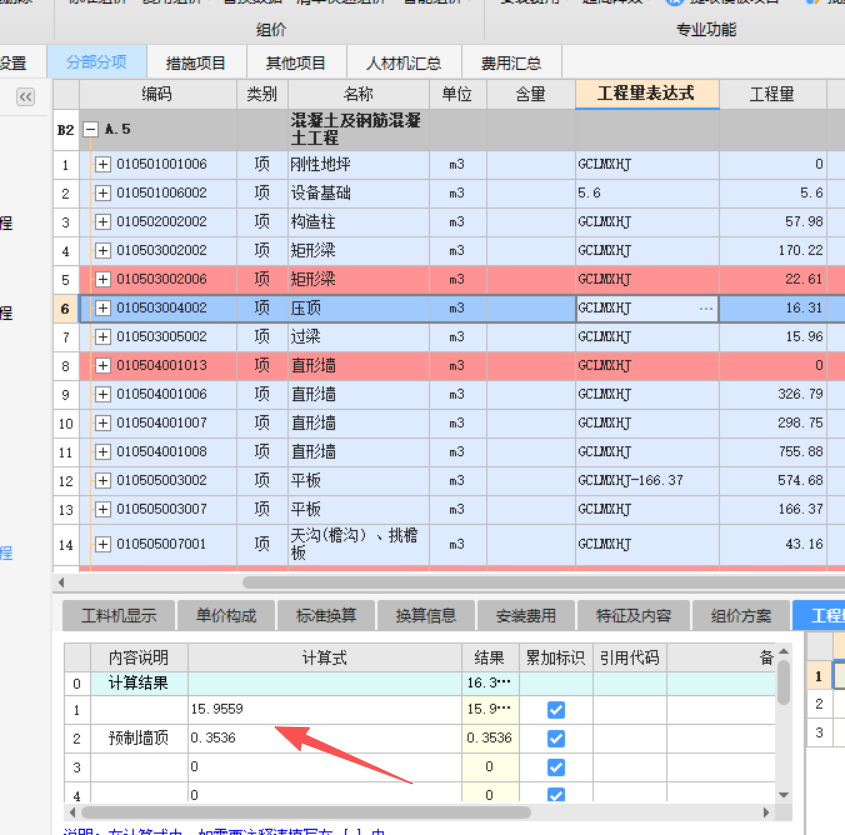Expand item 010504001008 直形墙
The image size is (845, 835).
point(102,452)
